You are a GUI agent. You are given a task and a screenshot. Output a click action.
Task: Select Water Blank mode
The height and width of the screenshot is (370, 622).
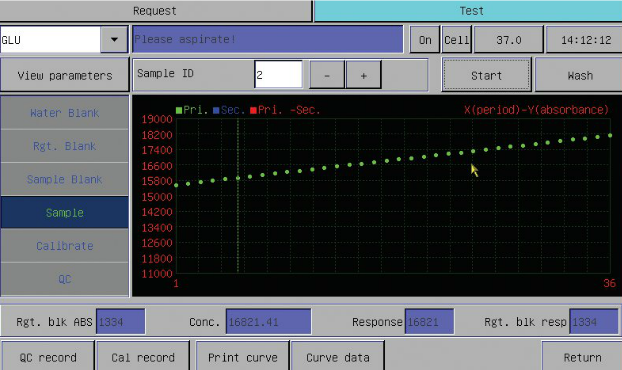coord(65,113)
